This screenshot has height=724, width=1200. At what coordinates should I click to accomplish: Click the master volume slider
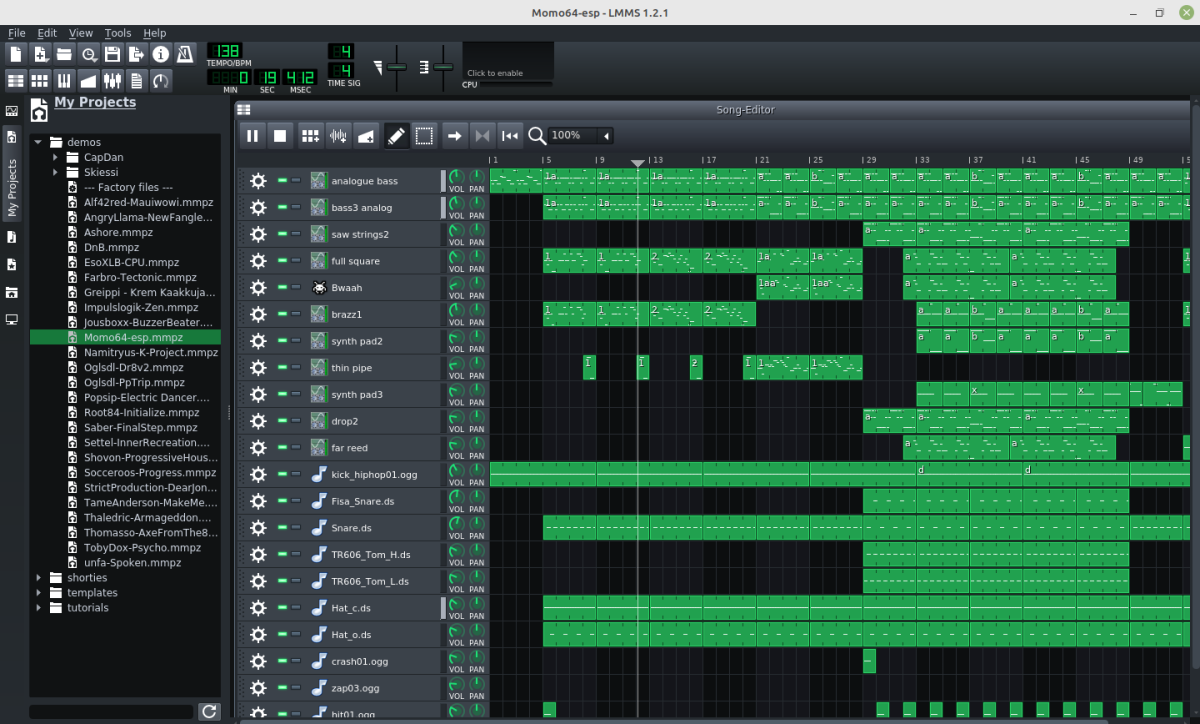tap(397, 66)
